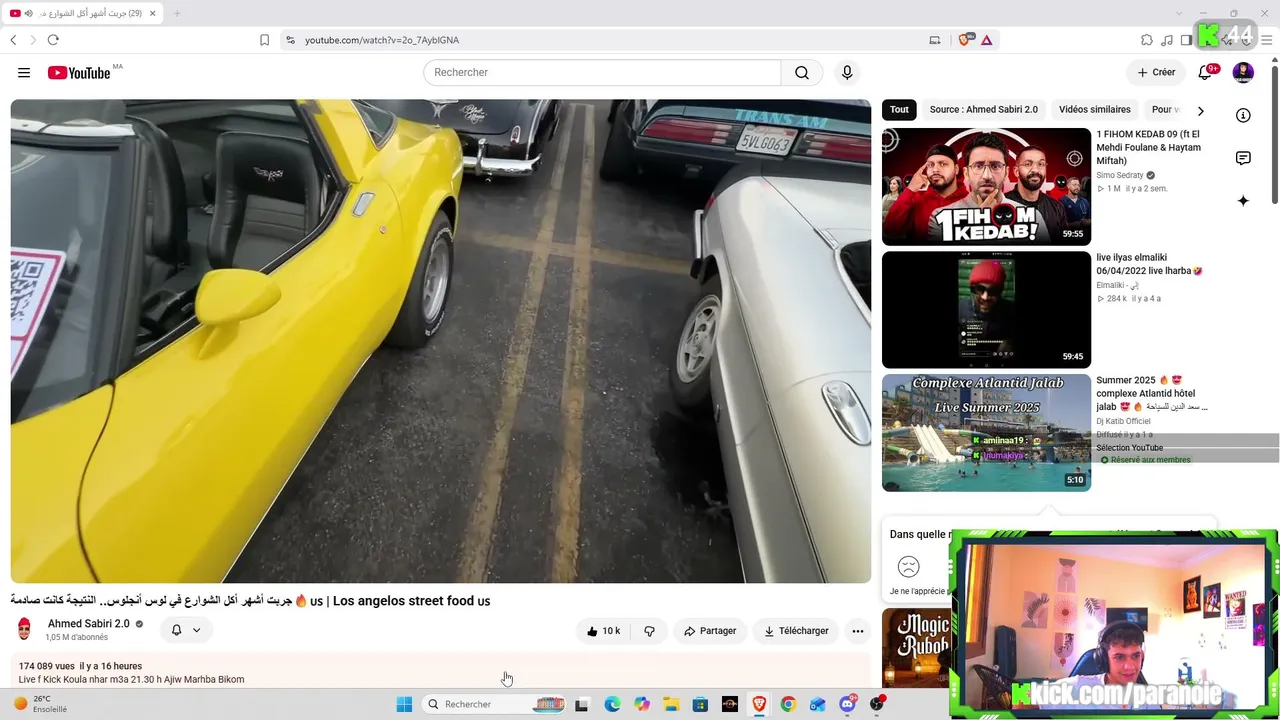This screenshot has width=1280, height=720.
Task: Click the search magnifier button
Action: click(x=802, y=73)
